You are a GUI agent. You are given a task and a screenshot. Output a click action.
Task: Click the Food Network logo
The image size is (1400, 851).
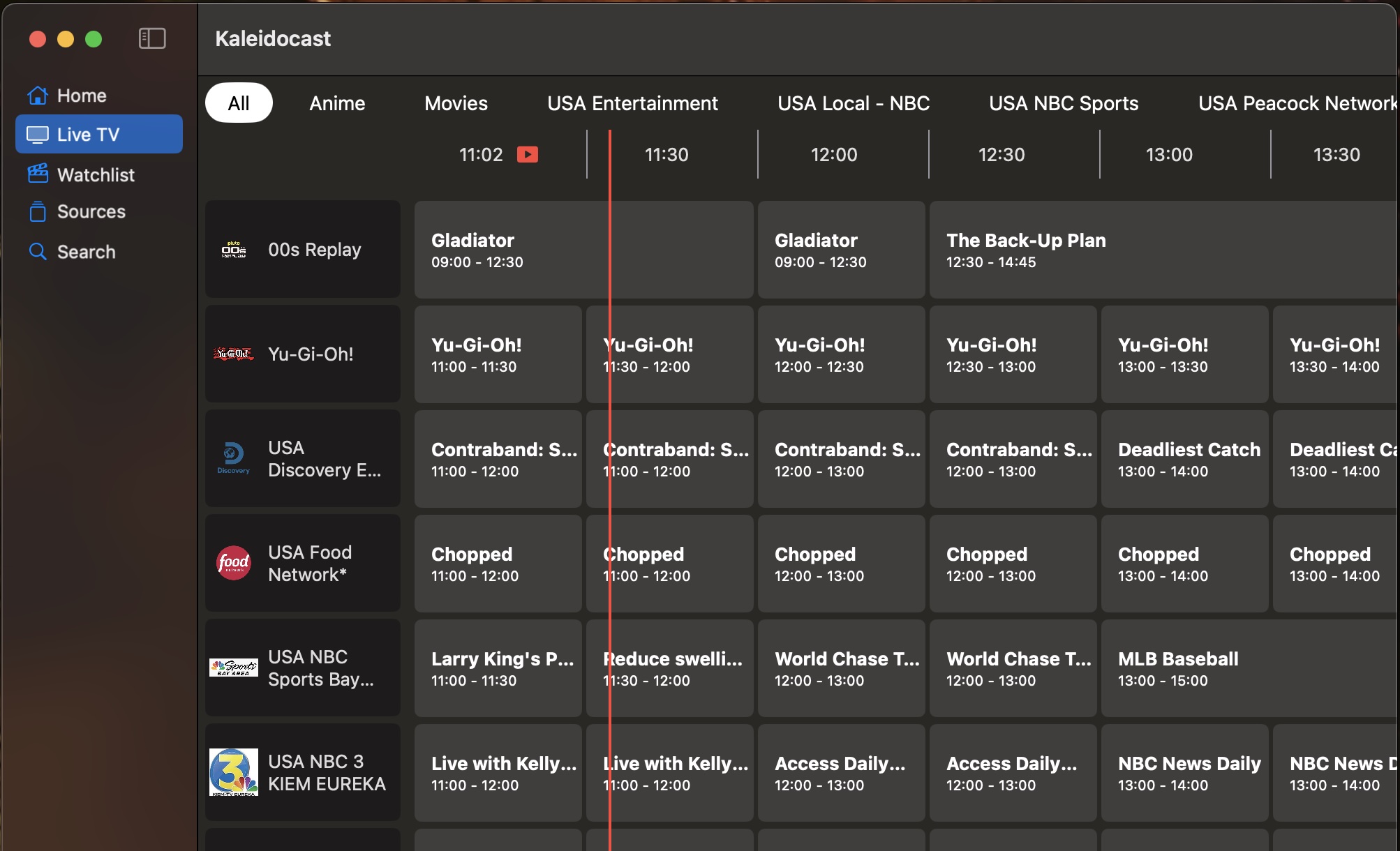(x=234, y=563)
